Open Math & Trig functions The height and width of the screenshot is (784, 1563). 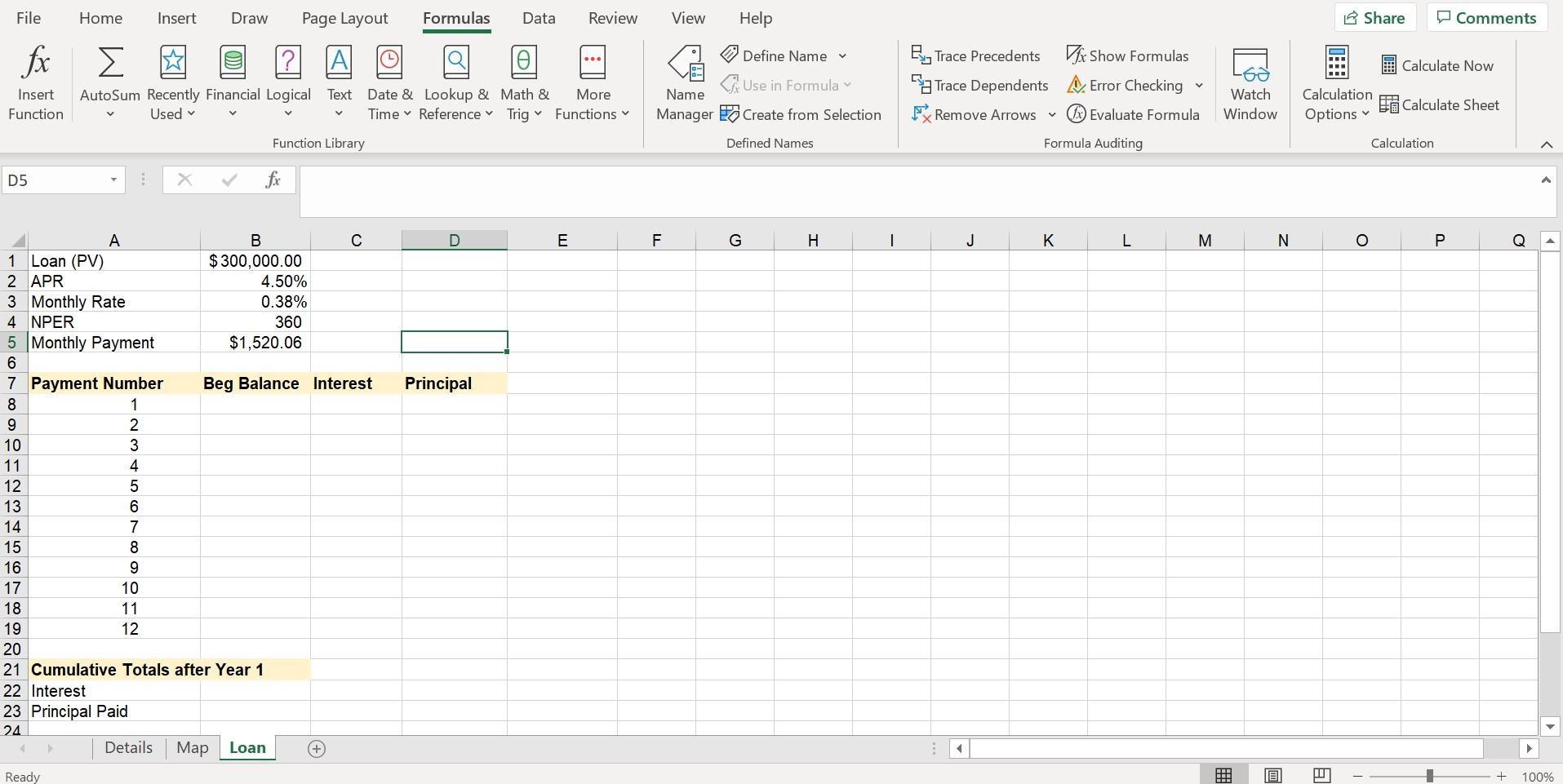coord(524,83)
